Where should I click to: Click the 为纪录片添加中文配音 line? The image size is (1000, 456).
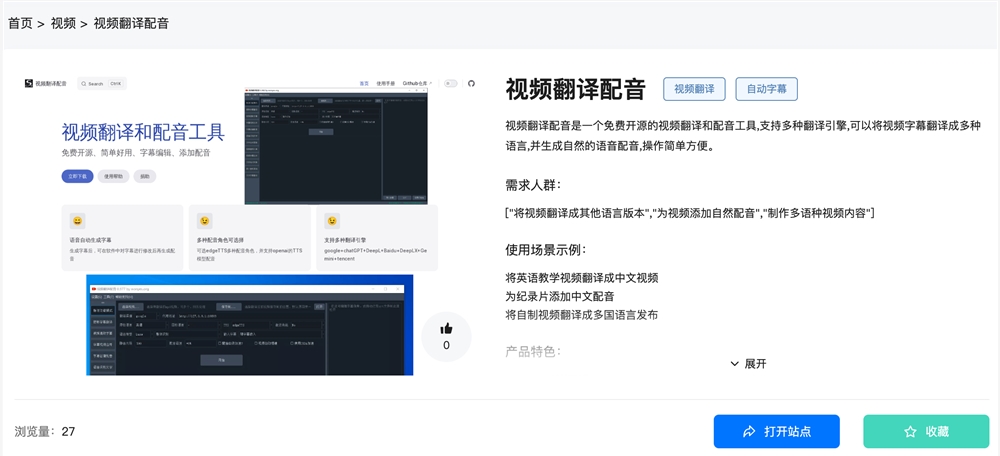coord(559,297)
